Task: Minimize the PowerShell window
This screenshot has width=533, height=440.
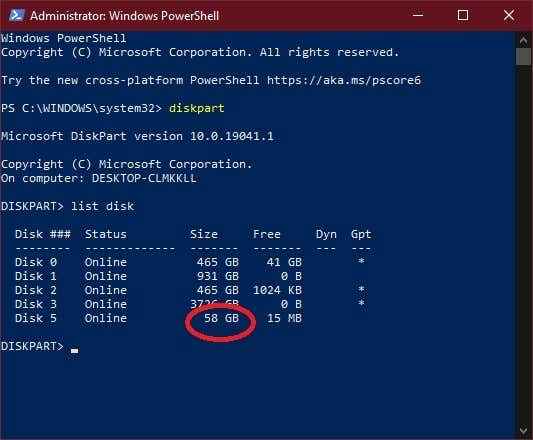Action: 418,15
